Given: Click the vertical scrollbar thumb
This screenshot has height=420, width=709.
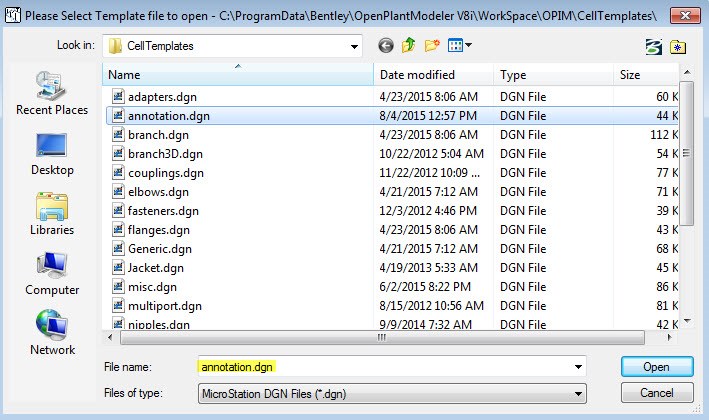Looking at the screenshot, I should point(686,153).
